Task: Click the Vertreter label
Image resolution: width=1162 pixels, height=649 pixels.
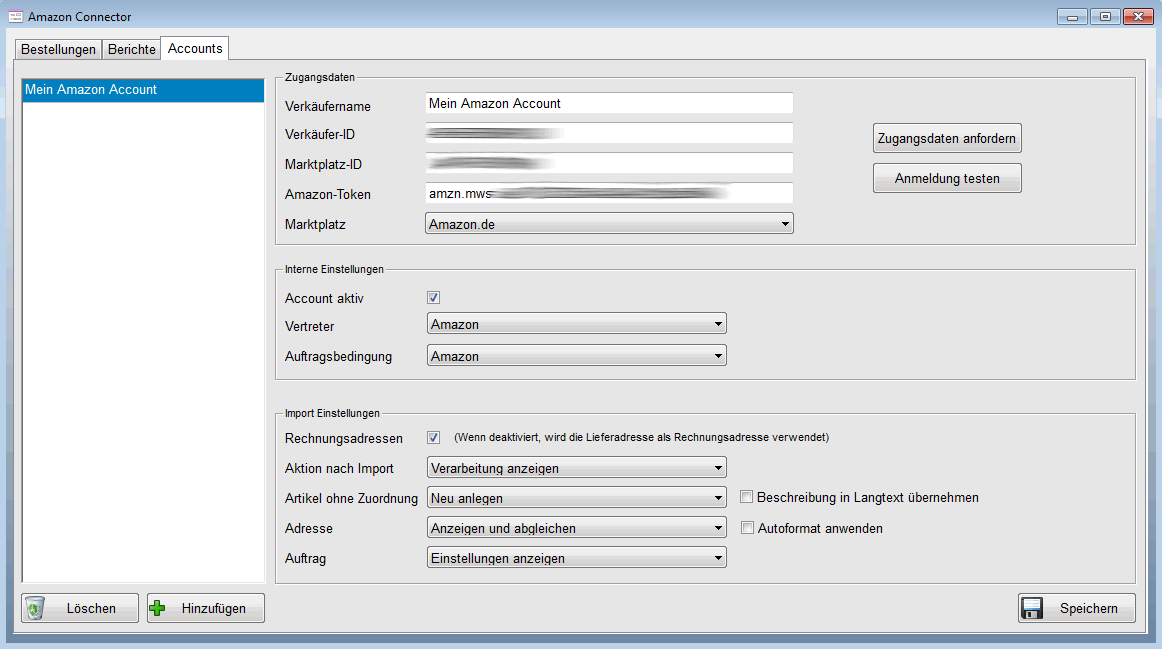Action: [x=309, y=327]
